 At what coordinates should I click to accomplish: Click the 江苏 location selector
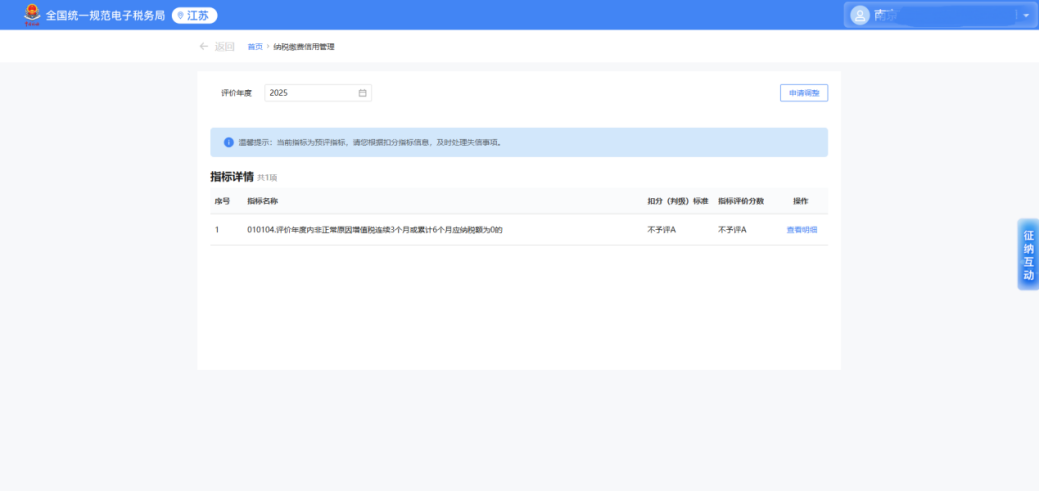194,15
